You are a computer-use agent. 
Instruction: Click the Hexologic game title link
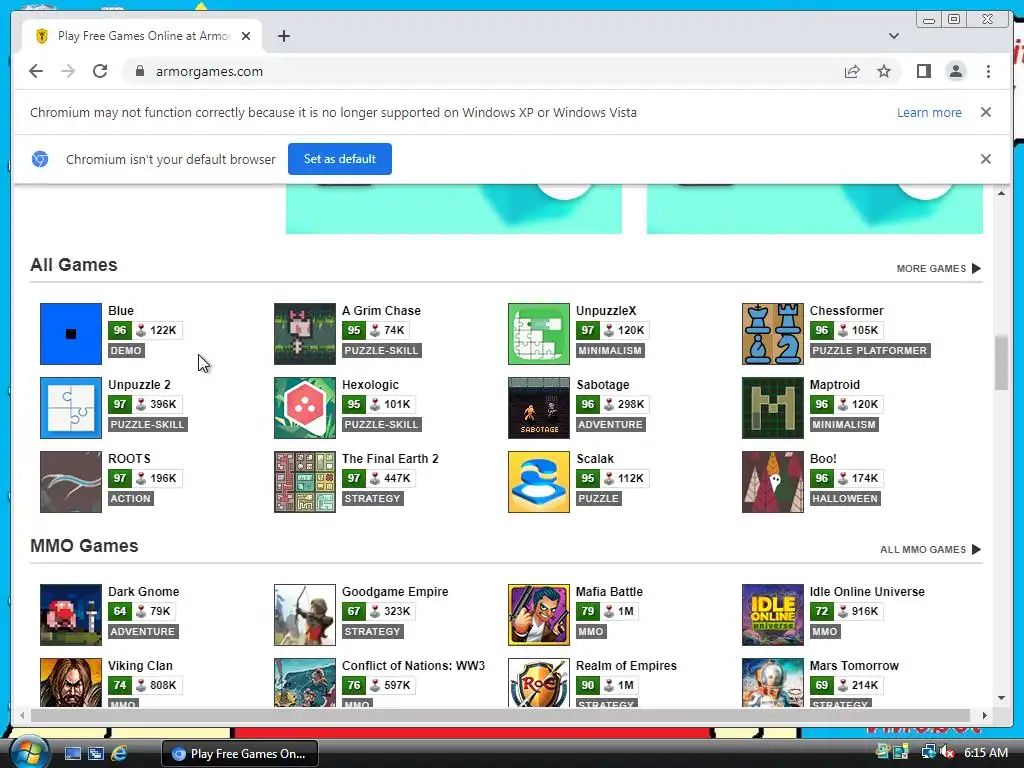(370, 385)
